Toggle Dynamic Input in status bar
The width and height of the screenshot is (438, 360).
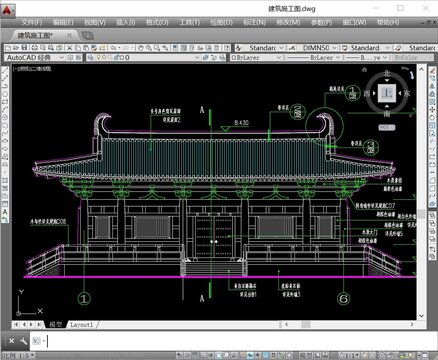coord(250,355)
